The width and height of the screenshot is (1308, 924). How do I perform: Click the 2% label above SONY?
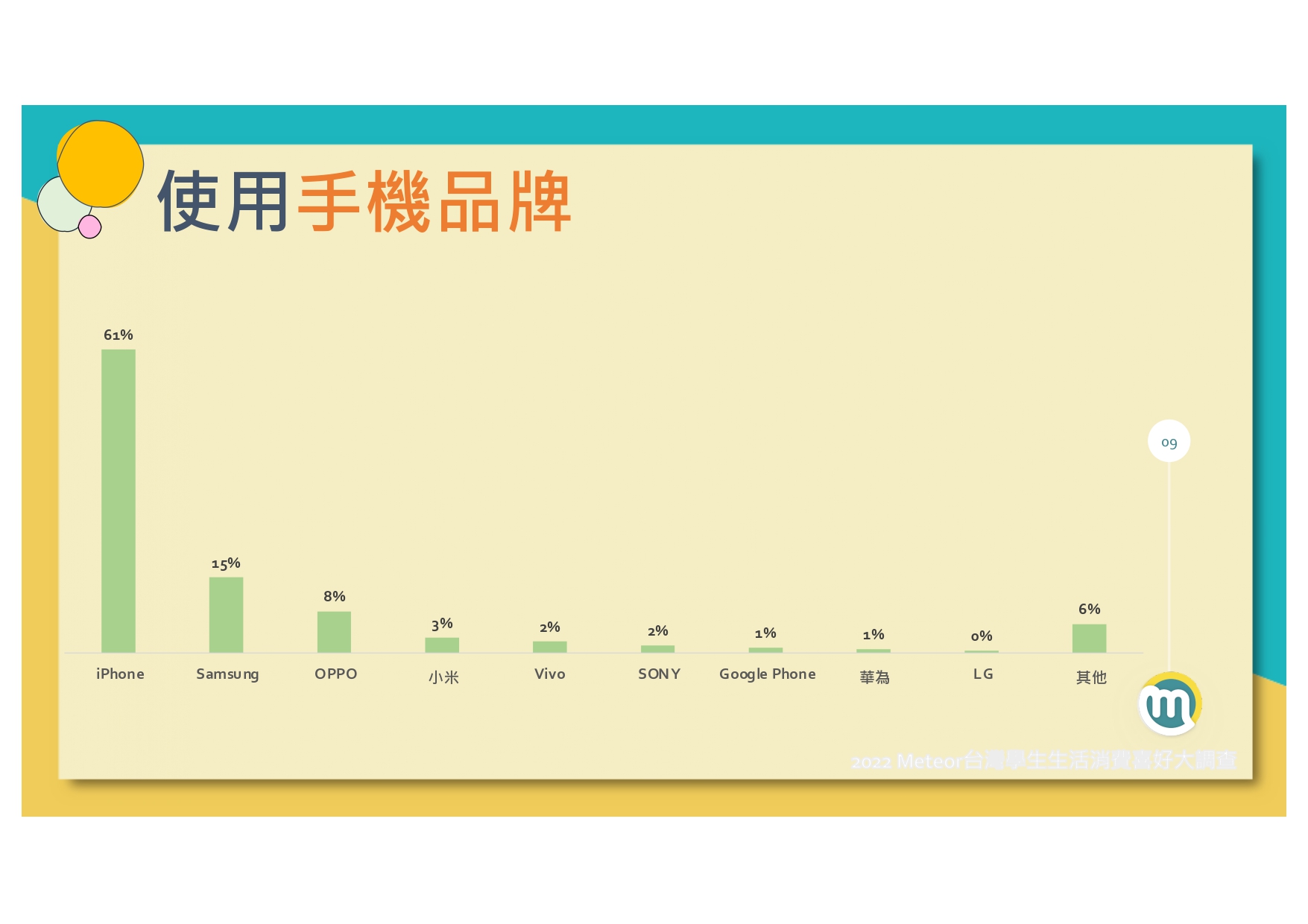(658, 630)
